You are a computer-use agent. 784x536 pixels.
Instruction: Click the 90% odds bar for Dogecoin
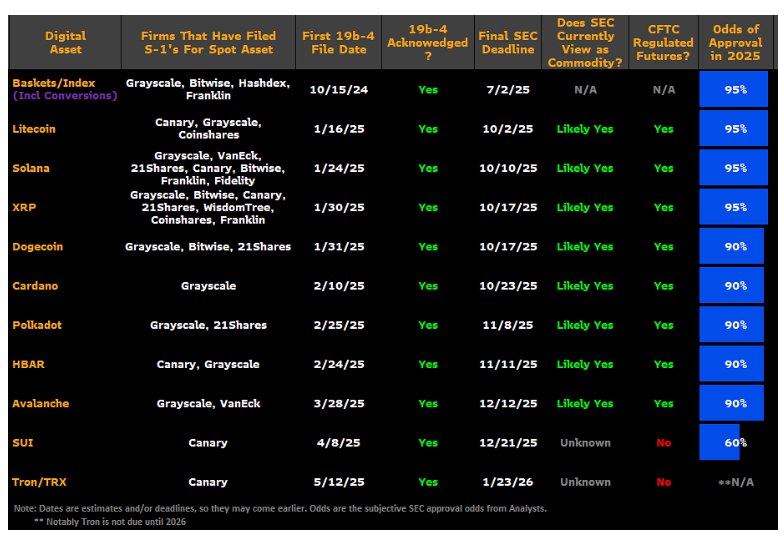[x=732, y=246]
